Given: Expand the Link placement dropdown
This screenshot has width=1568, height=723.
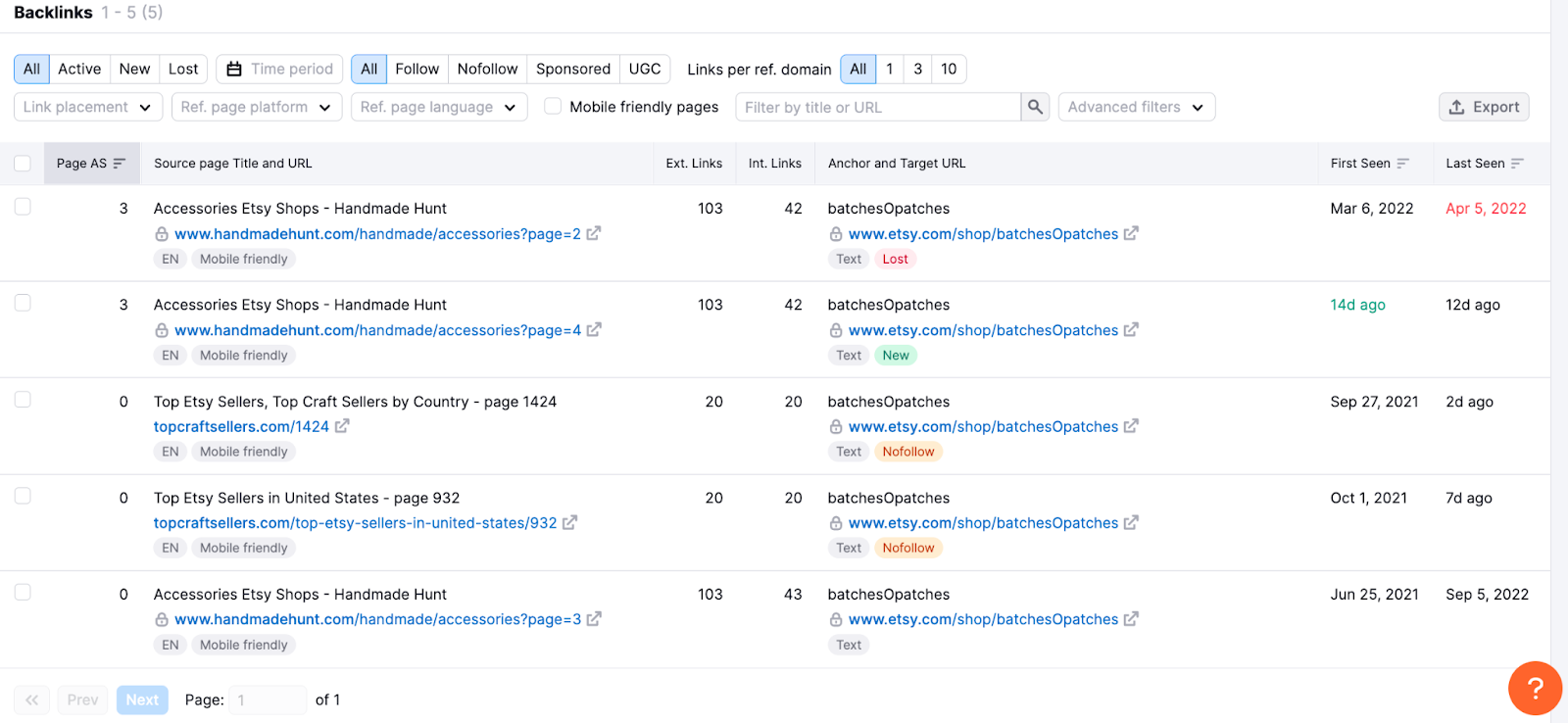Looking at the screenshot, I should (x=87, y=107).
